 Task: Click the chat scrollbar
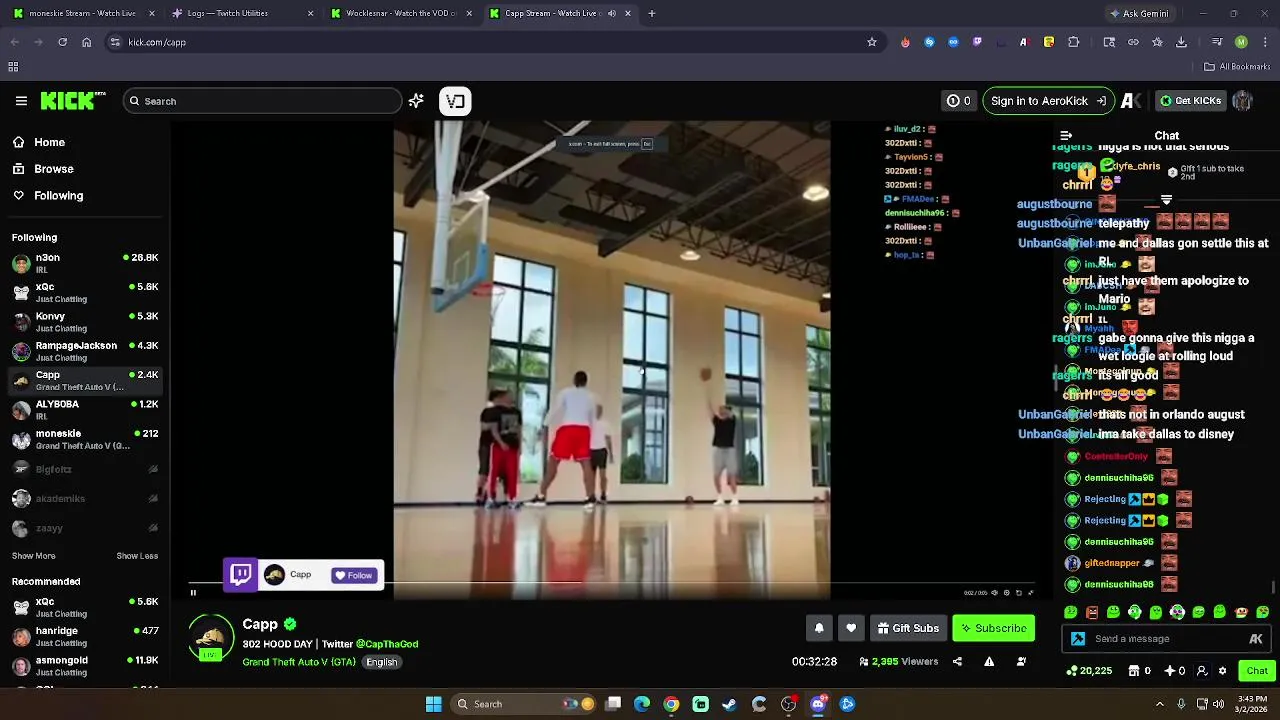click(1274, 586)
